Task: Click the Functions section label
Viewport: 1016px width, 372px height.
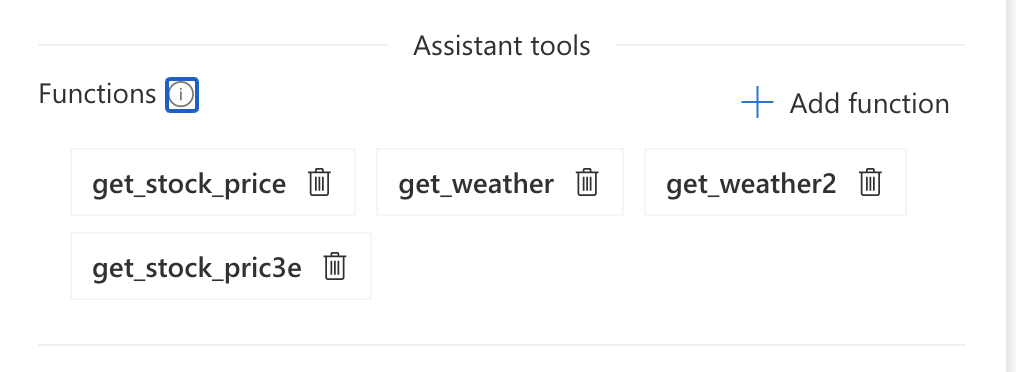Action: pyautogui.click(x=97, y=95)
